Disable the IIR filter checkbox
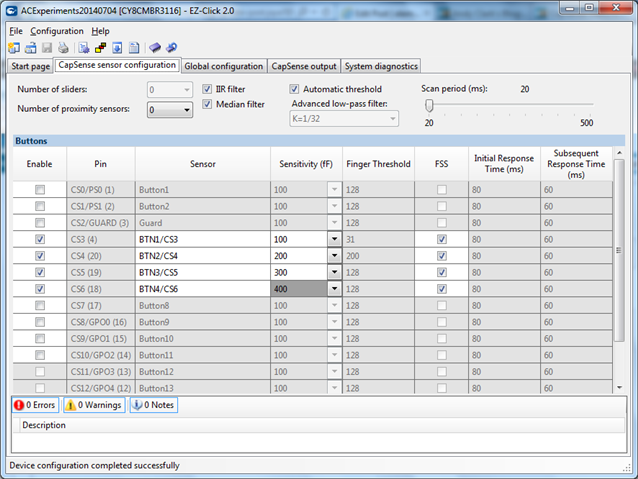The width and height of the screenshot is (638, 479). click(208, 89)
